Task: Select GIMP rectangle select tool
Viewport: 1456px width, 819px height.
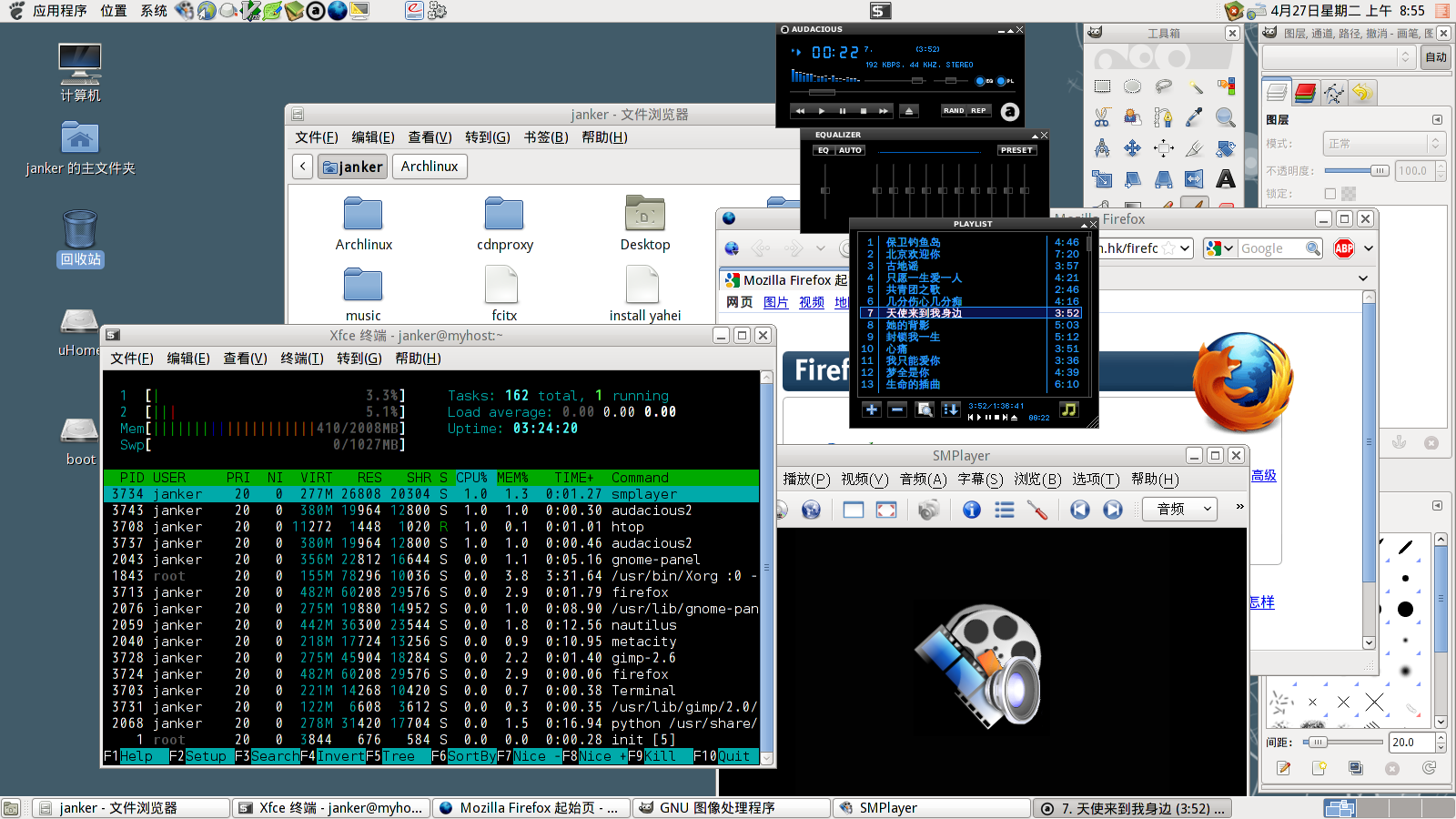Action: coord(1102,86)
